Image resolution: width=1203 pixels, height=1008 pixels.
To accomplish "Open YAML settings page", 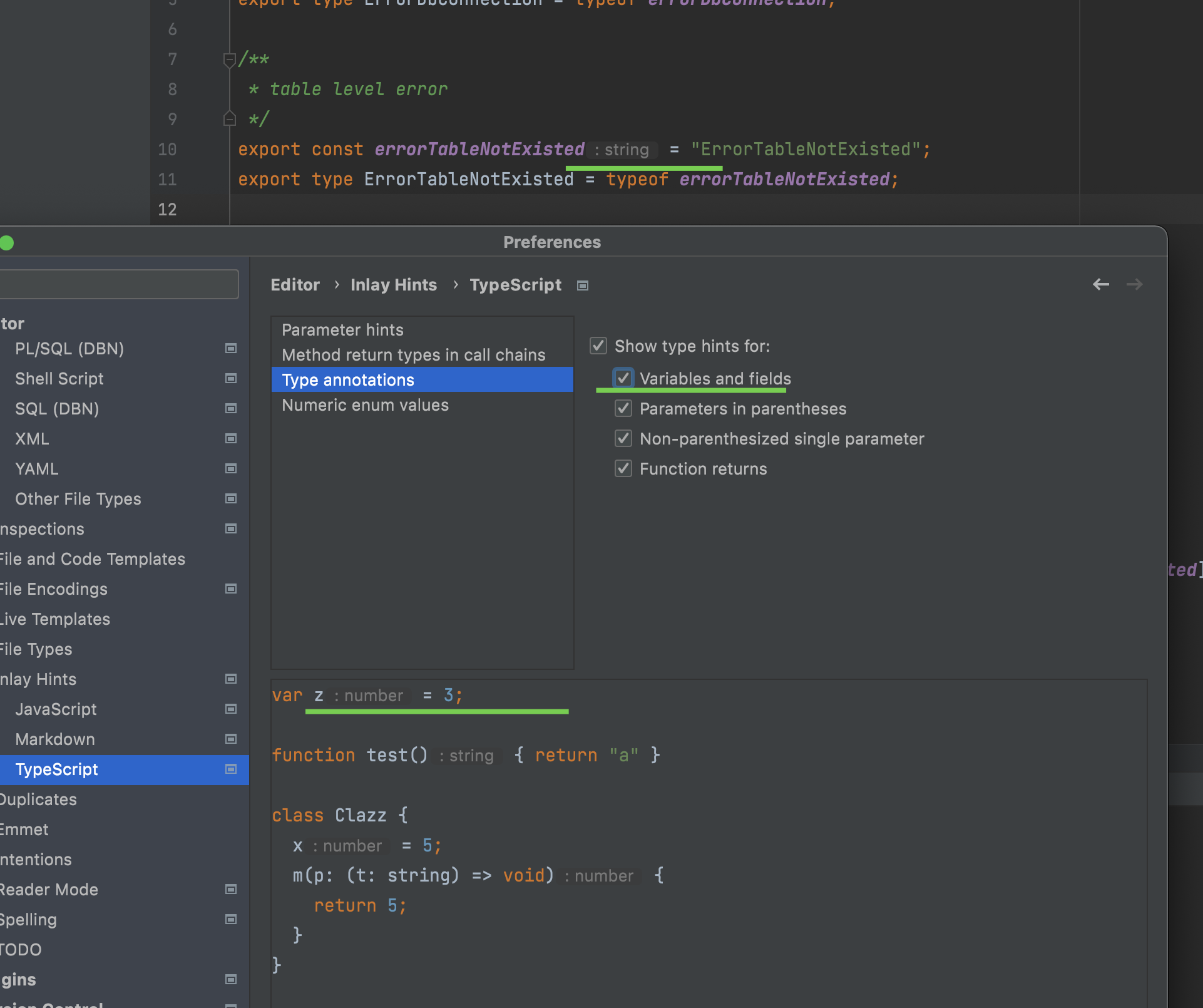I will (36, 469).
